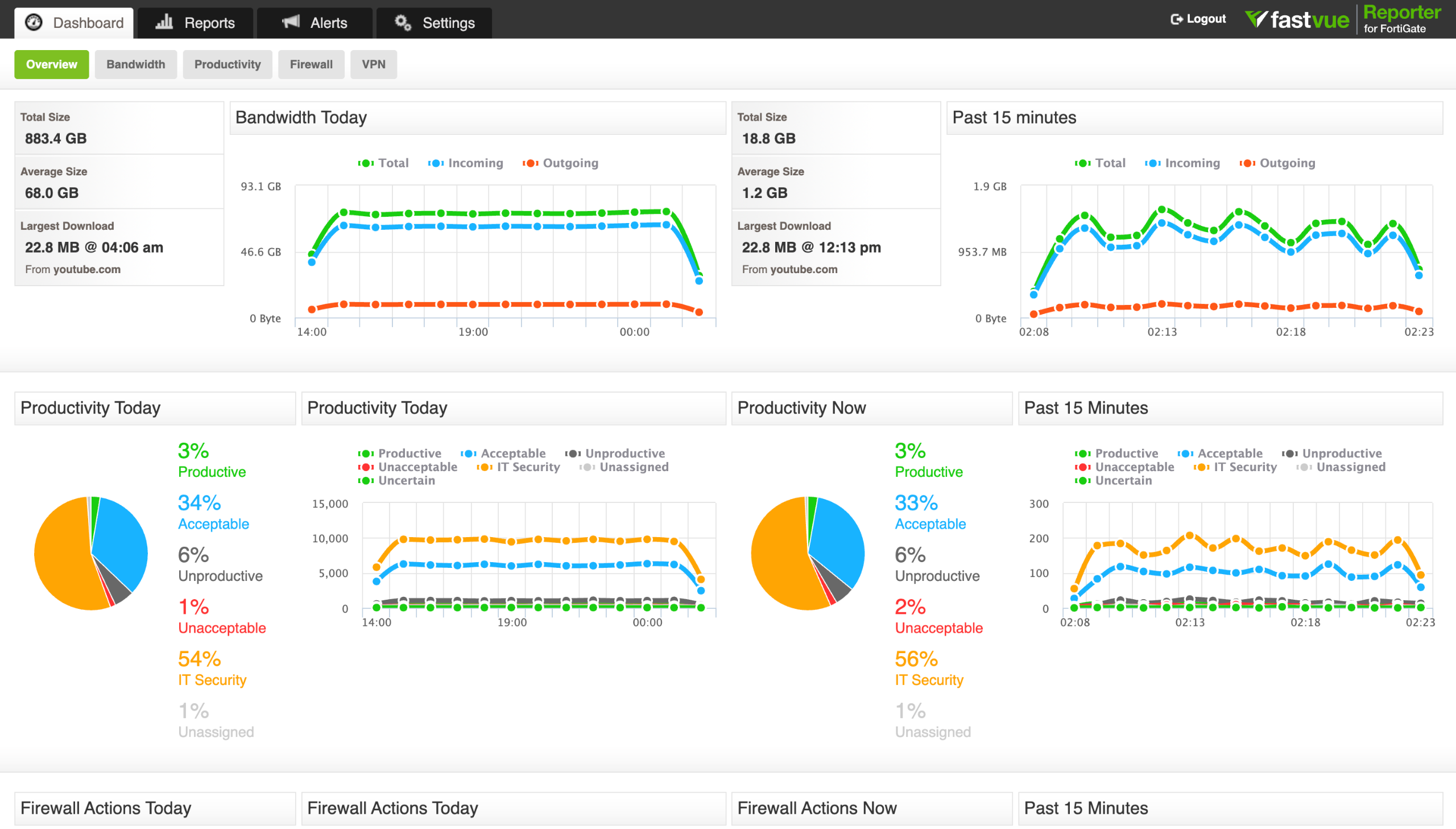The image size is (1456, 829).
Task: Click the Logout arrow icon
Action: click(1176, 19)
